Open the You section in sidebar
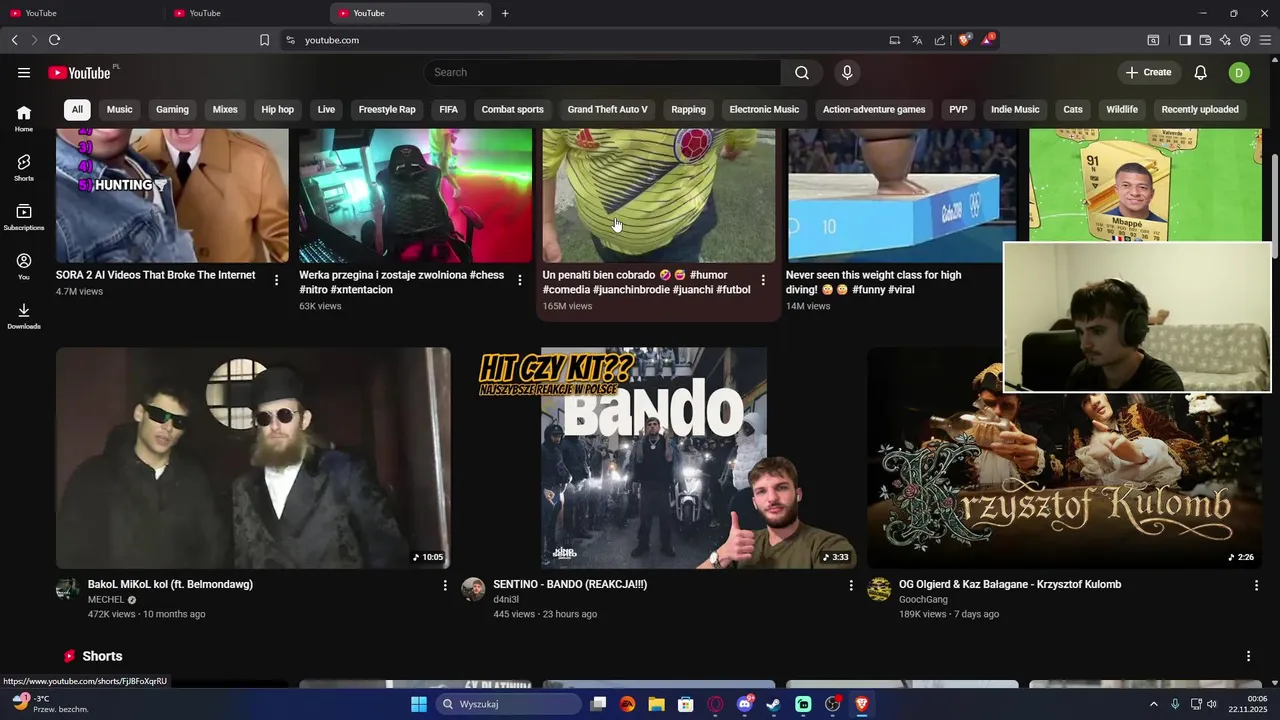The image size is (1280, 720). click(24, 266)
